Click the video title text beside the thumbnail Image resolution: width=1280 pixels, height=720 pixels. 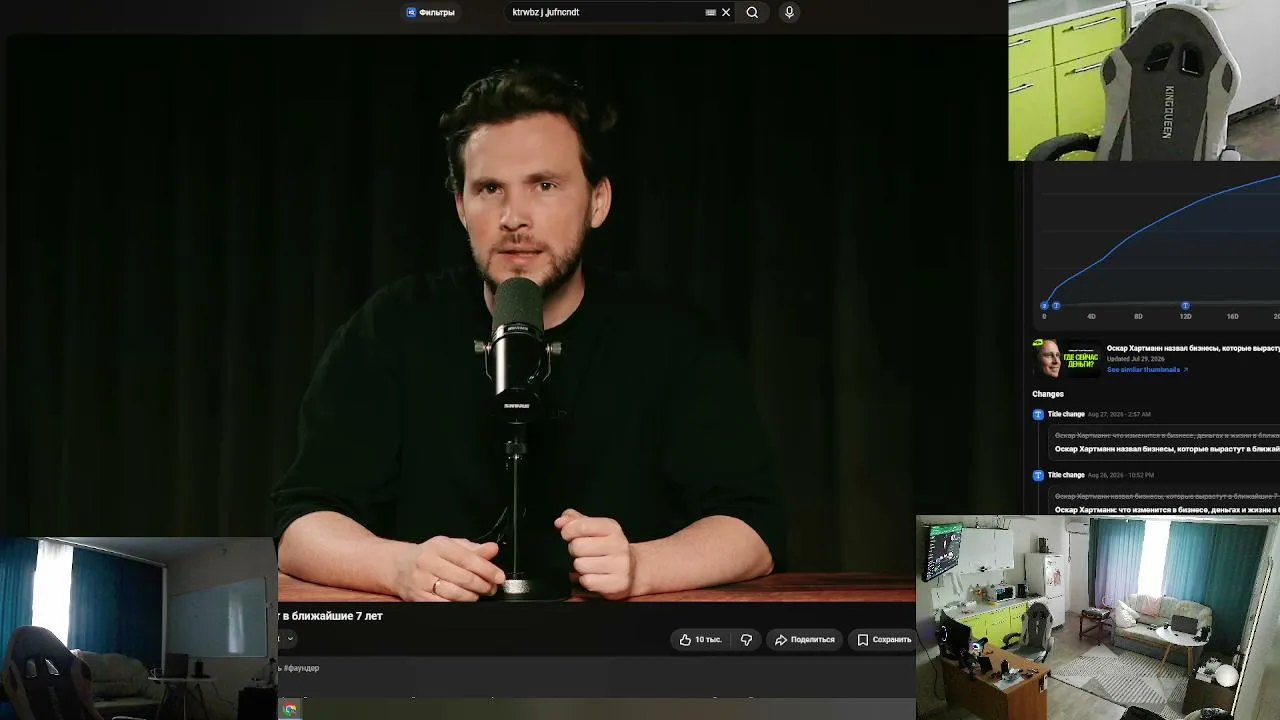click(x=1193, y=348)
